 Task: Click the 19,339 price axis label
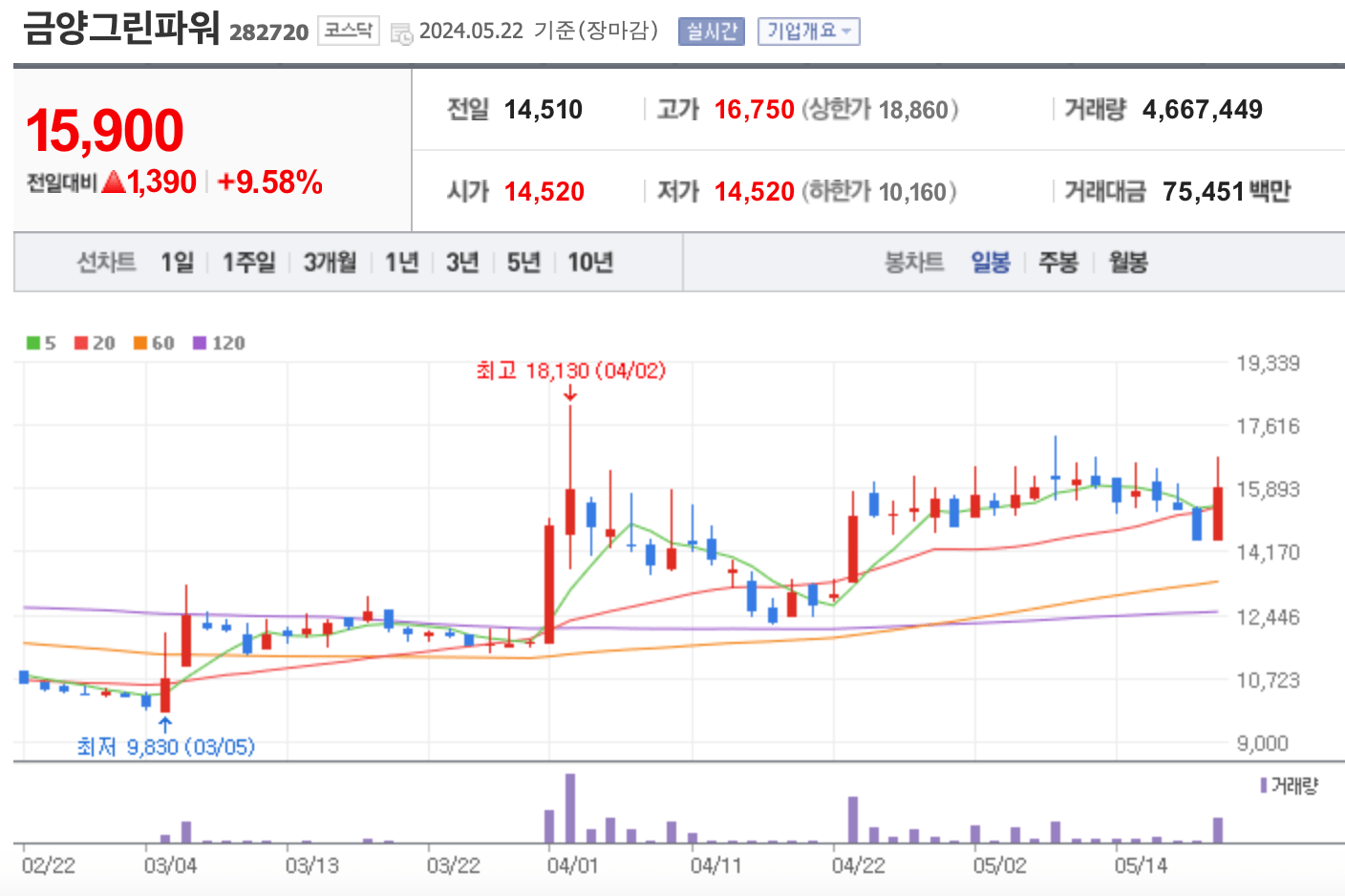pyautogui.click(x=1269, y=363)
